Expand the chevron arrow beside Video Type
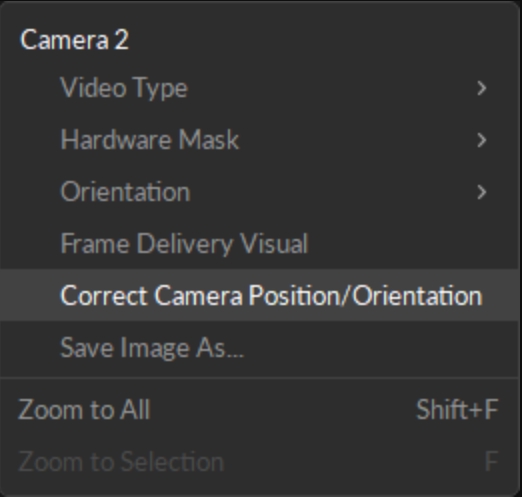Screen dimensions: 522x497 coord(482,88)
